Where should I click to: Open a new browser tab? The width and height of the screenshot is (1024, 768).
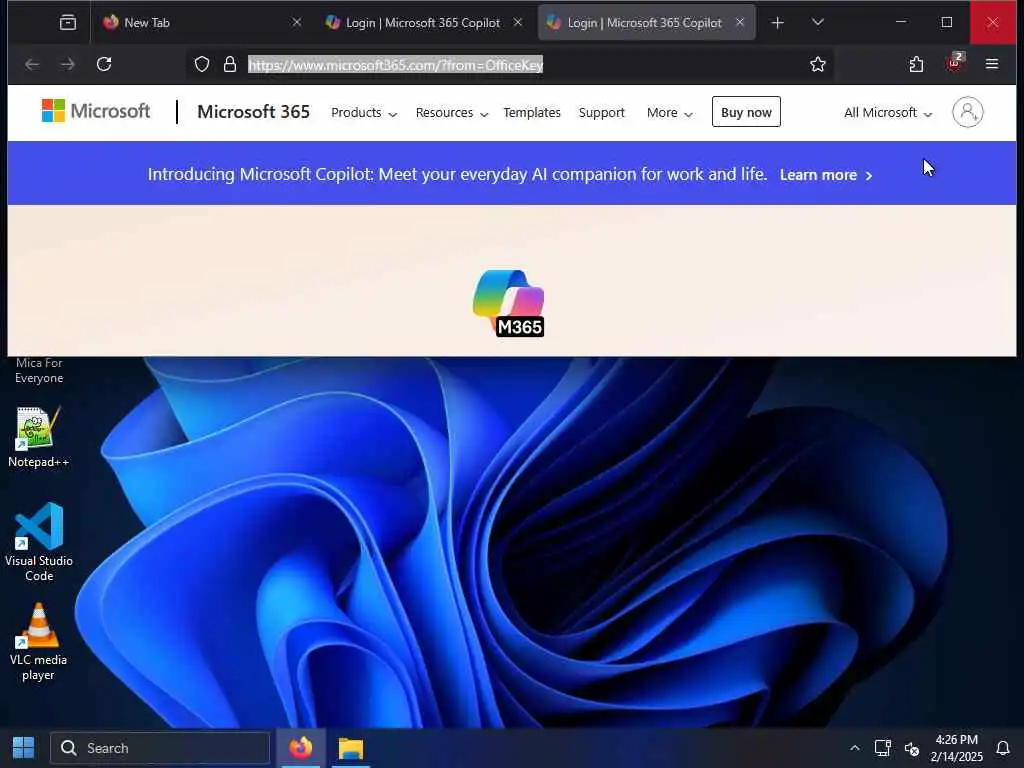click(x=777, y=23)
